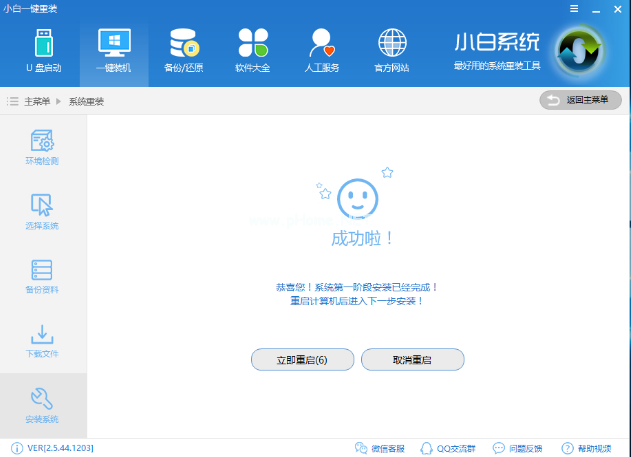The height and width of the screenshot is (457, 631).
Task: Open the hamburger menu in title bar
Action: (574, 8)
